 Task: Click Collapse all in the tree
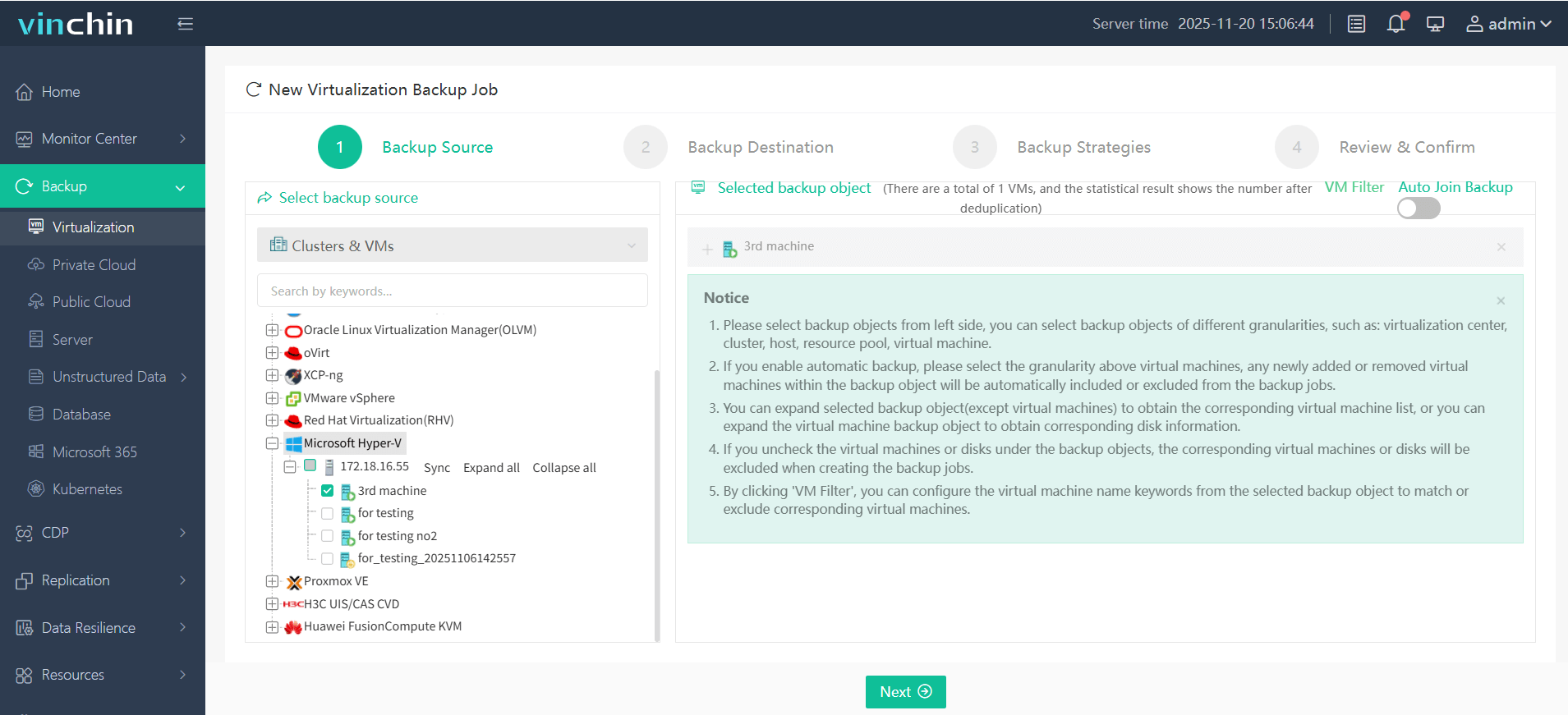coord(564,467)
